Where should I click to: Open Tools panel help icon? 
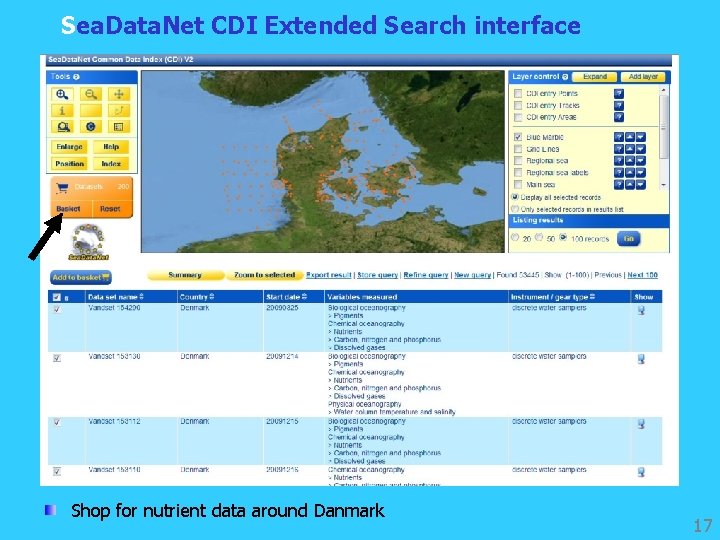76,77
